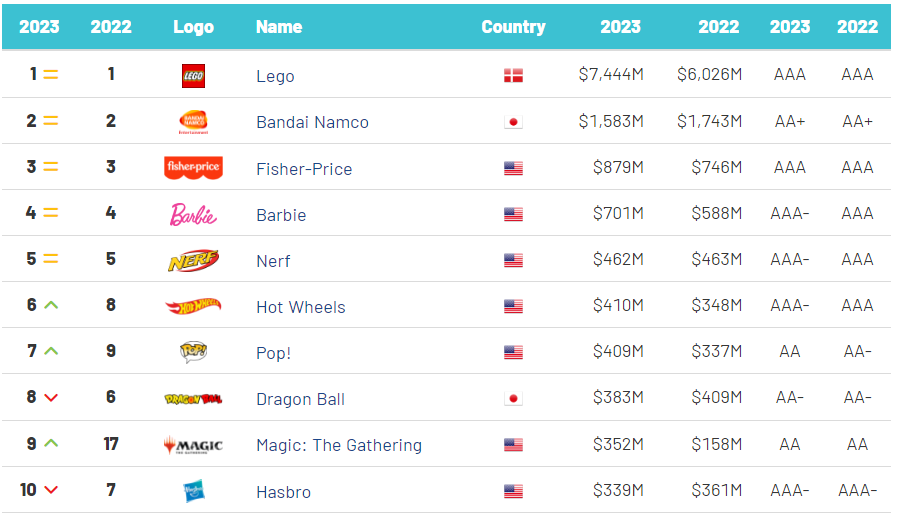Click the Dragon Ball logo
The width and height of the screenshot is (902, 515).
click(193, 399)
